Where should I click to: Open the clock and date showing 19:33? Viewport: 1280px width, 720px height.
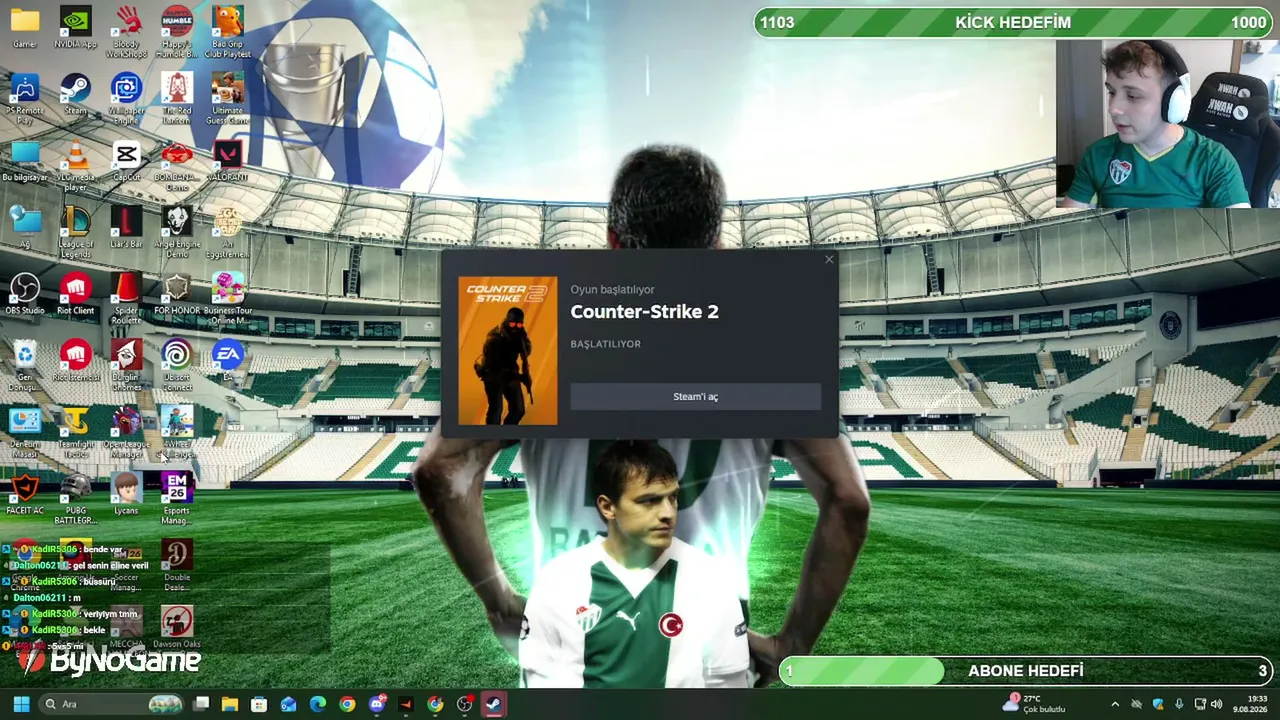click(x=1250, y=704)
